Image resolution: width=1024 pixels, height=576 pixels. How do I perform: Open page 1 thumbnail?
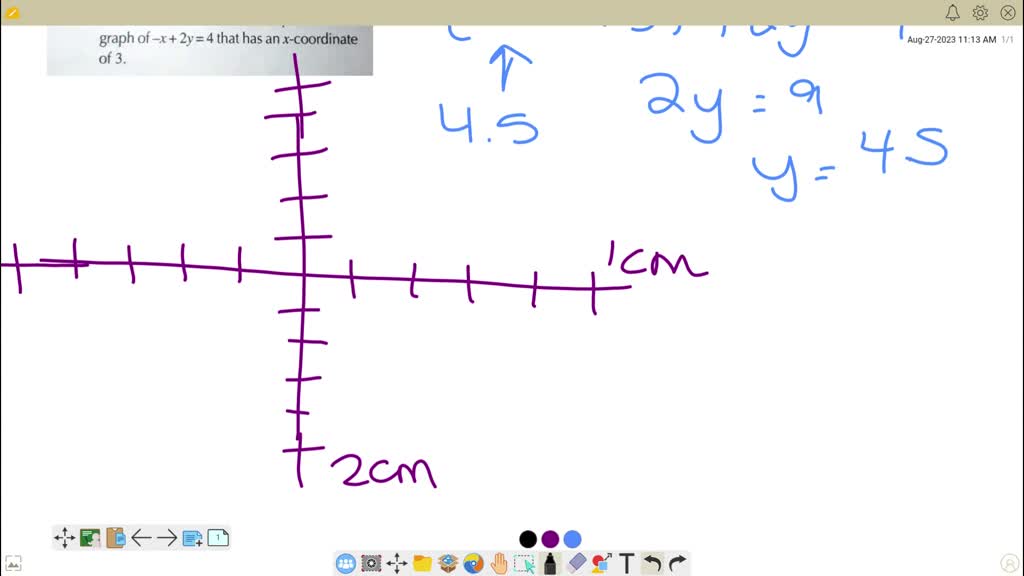point(217,537)
